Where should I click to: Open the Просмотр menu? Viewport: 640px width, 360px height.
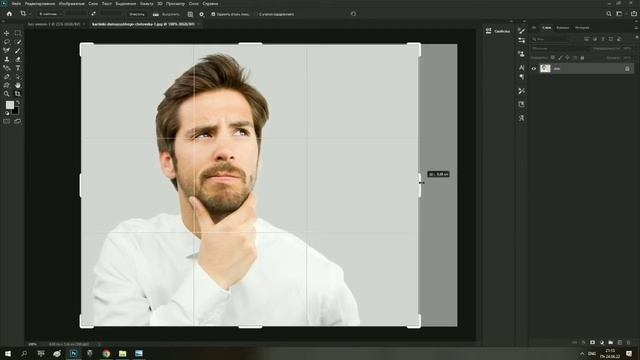coord(175,4)
